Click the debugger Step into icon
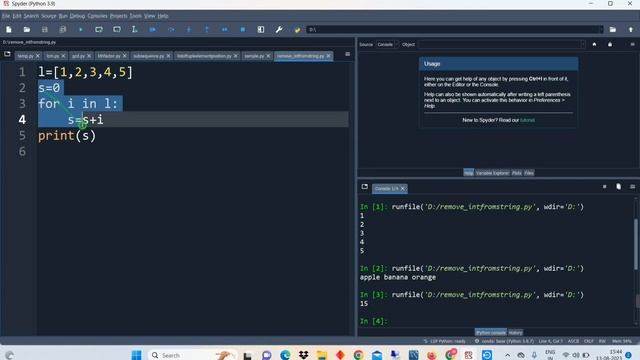 click(189, 29)
